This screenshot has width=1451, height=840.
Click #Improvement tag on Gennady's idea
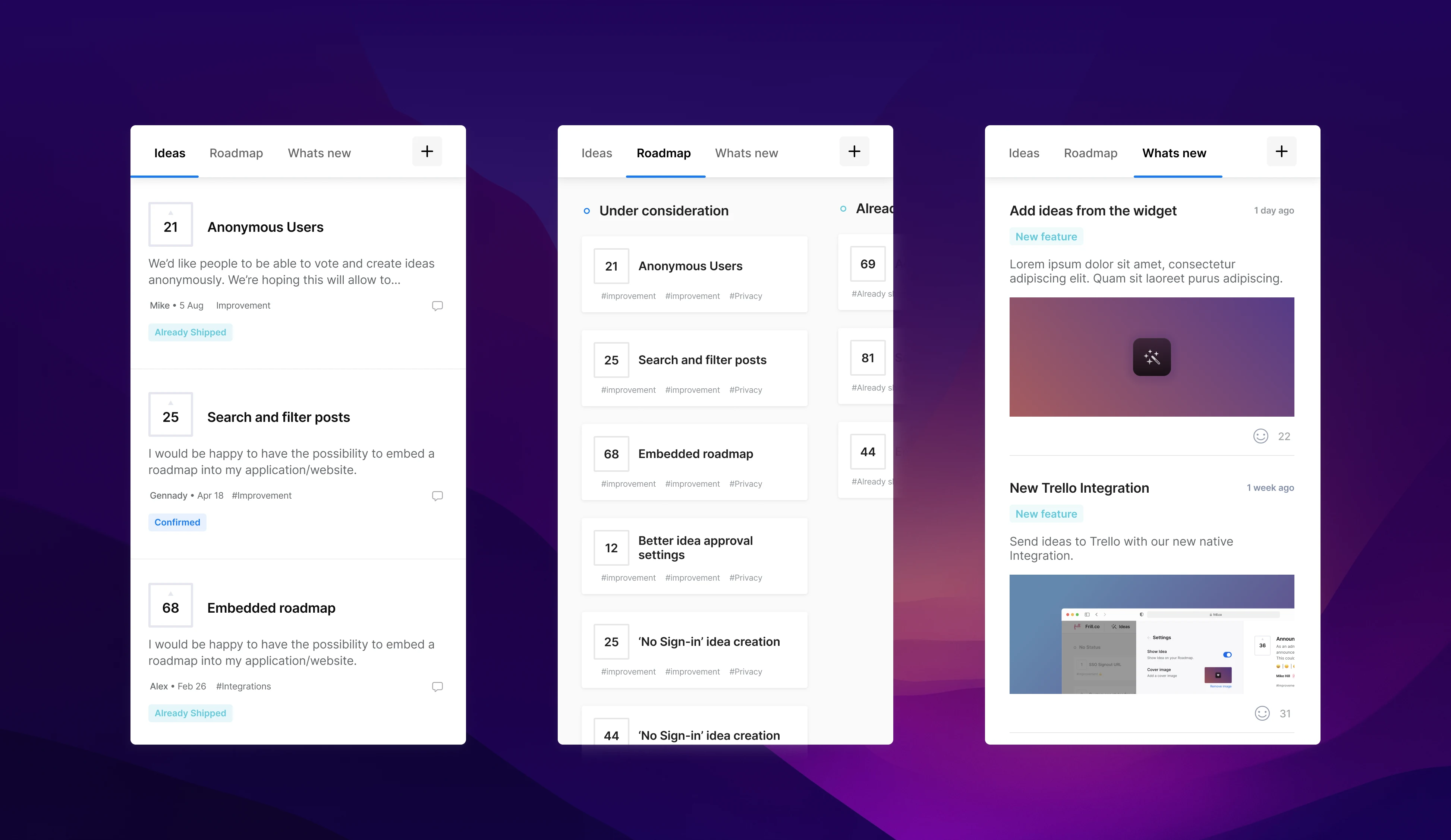coord(261,496)
